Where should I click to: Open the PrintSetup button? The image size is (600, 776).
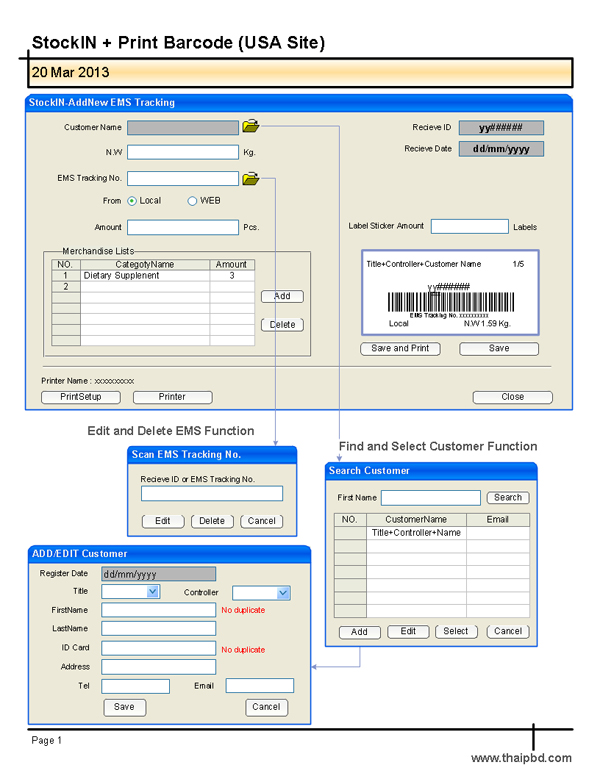point(81,397)
